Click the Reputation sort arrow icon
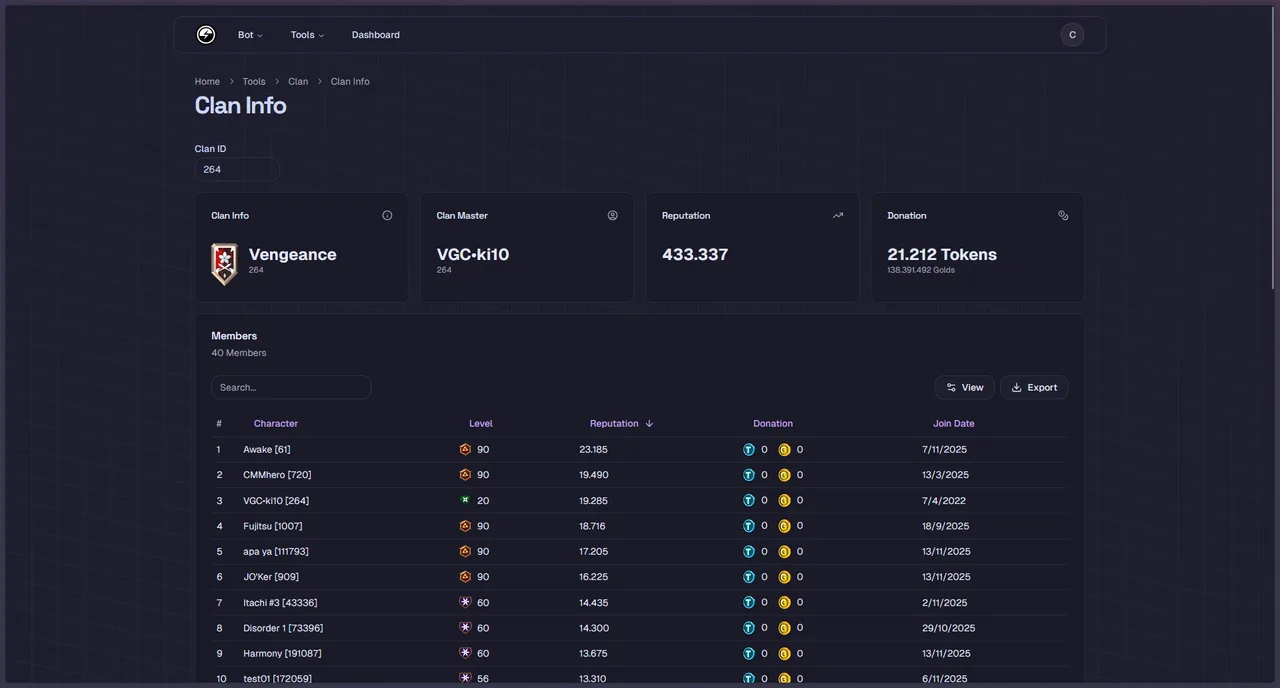1280x688 pixels. 649,424
